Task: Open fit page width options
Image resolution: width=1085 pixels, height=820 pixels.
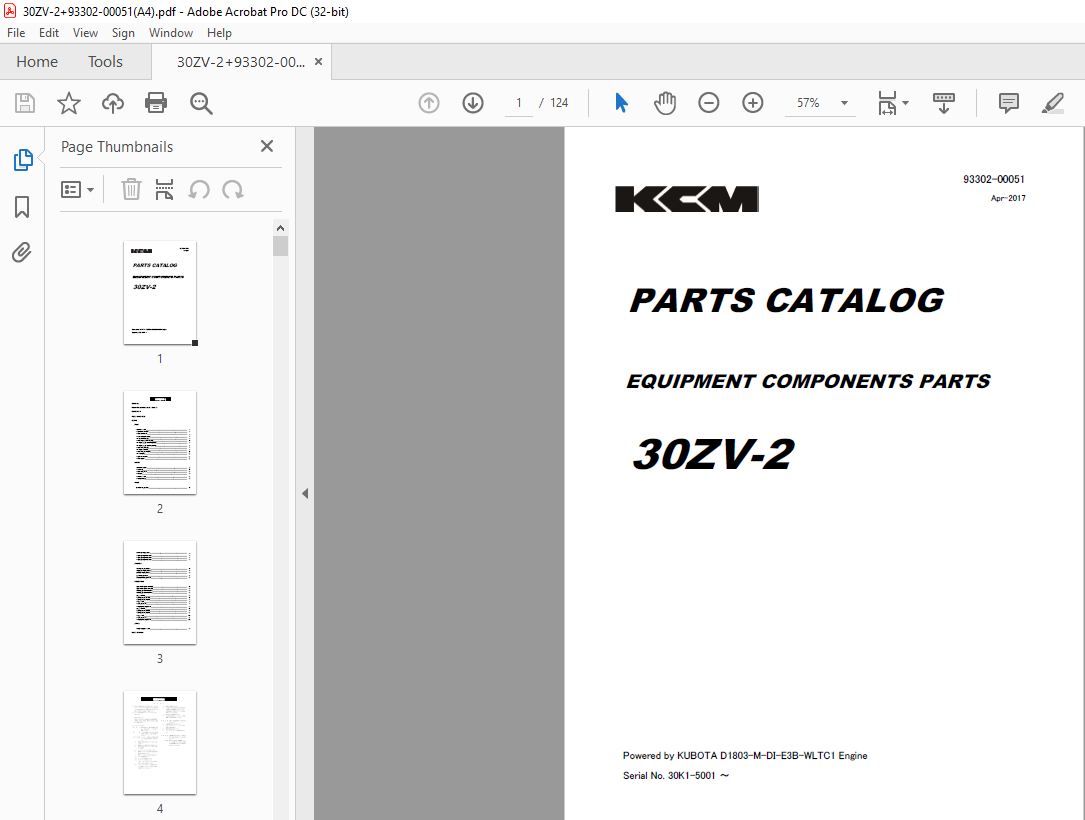Action: tap(893, 103)
